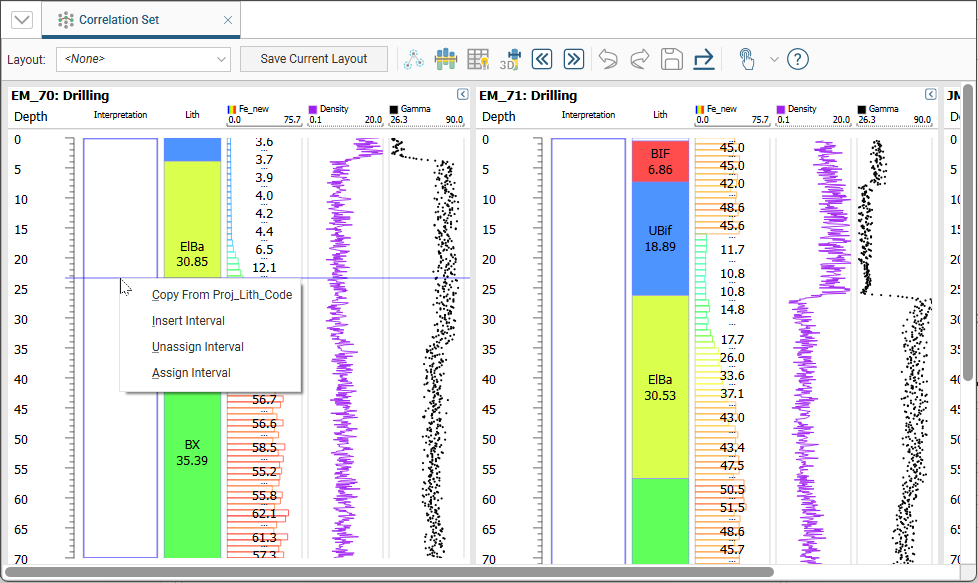The width and height of the screenshot is (978, 583).
Task: Collapse the EM_71 drilling panel
Action: 930,95
